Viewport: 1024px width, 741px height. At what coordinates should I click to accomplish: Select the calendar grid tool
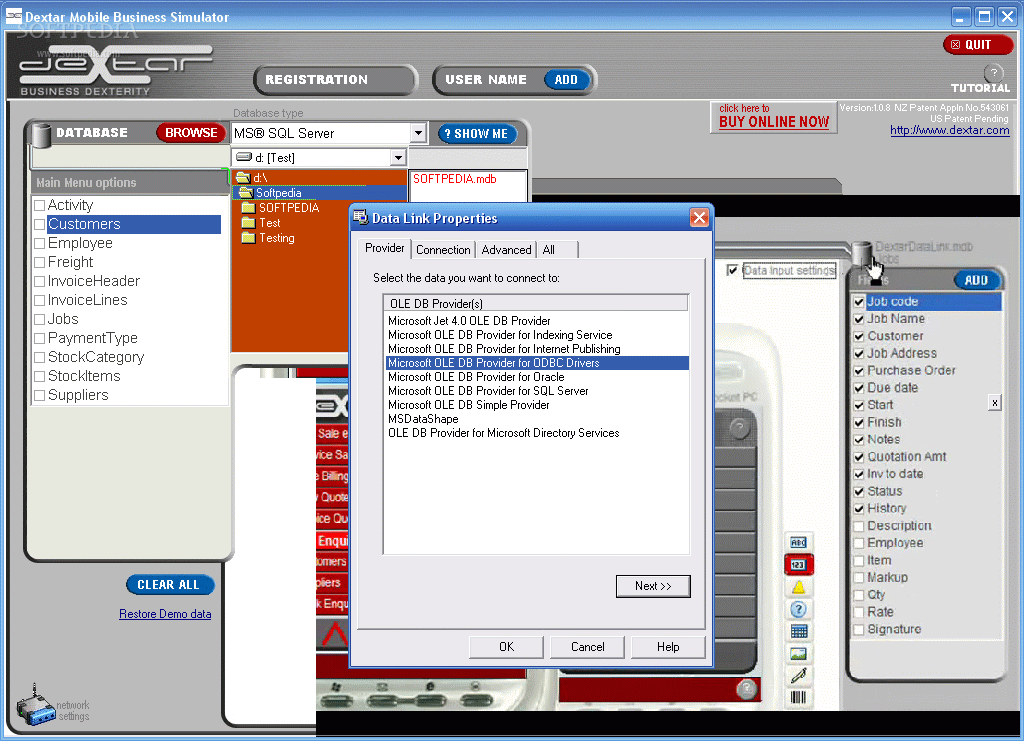click(798, 631)
